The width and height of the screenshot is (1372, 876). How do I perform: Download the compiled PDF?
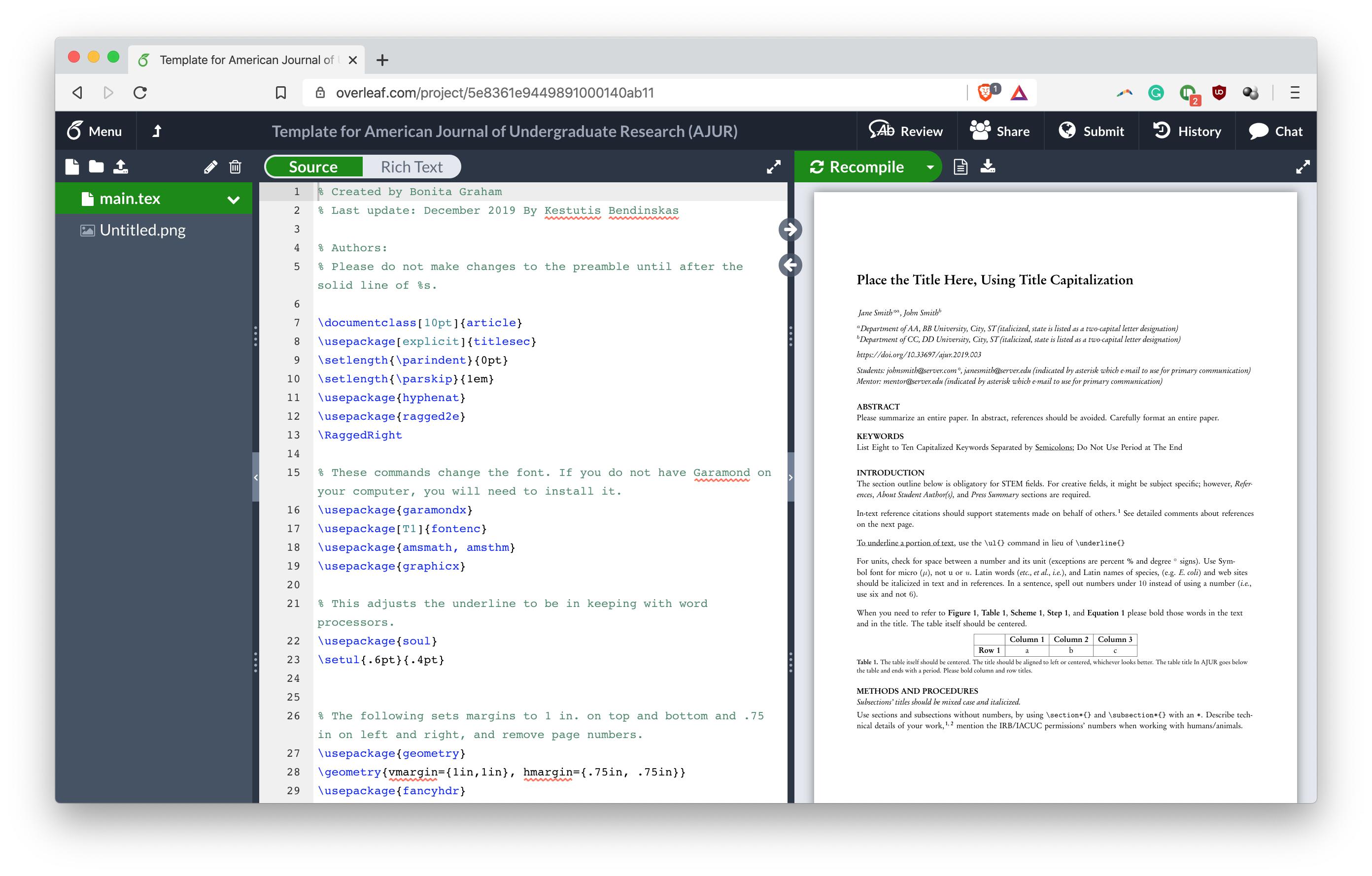(988, 167)
